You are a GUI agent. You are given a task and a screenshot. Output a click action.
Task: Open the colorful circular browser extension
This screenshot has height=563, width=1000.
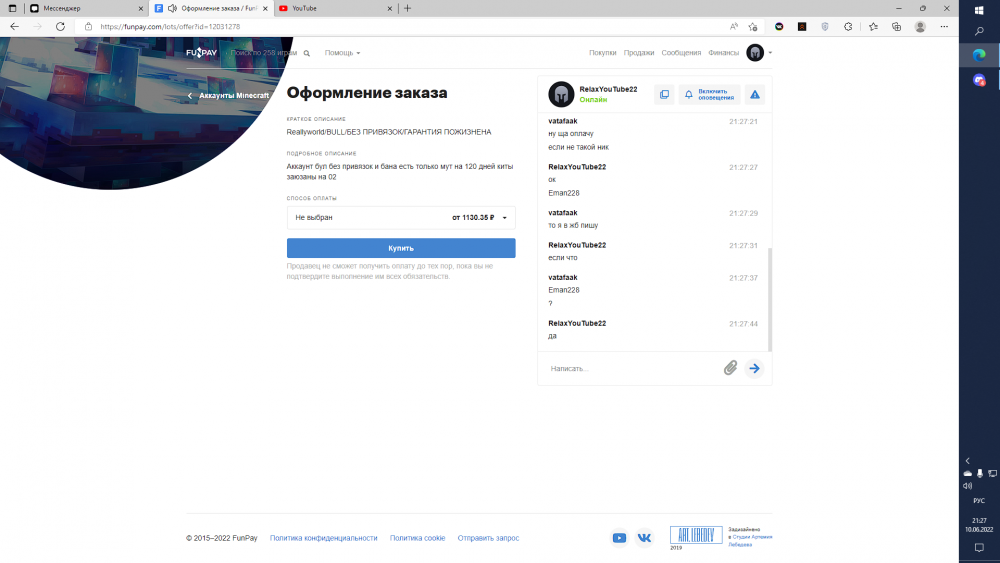pos(779,27)
